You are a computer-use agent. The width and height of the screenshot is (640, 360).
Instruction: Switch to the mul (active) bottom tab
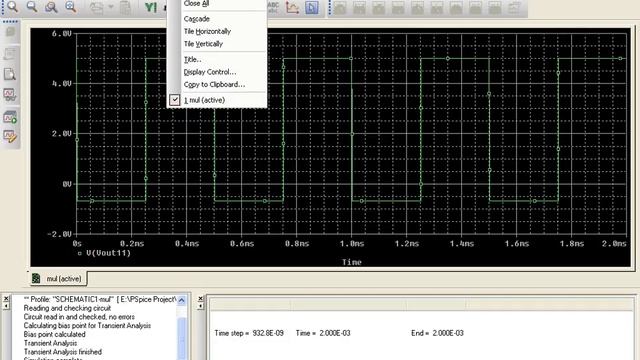click(58, 279)
